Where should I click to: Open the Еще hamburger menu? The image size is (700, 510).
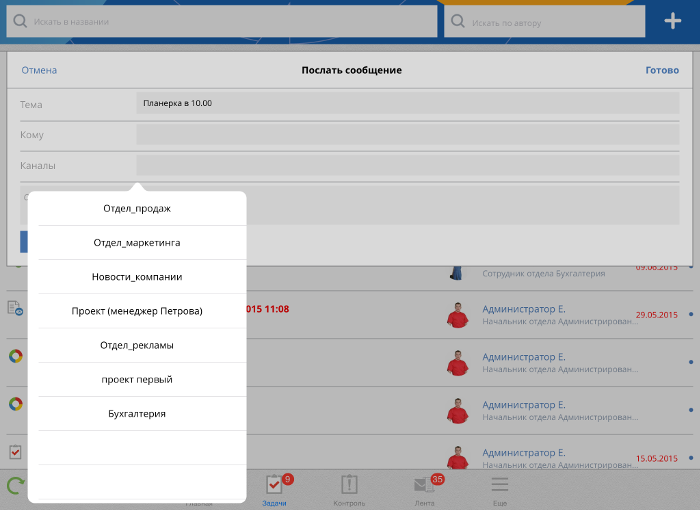(499, 485)
